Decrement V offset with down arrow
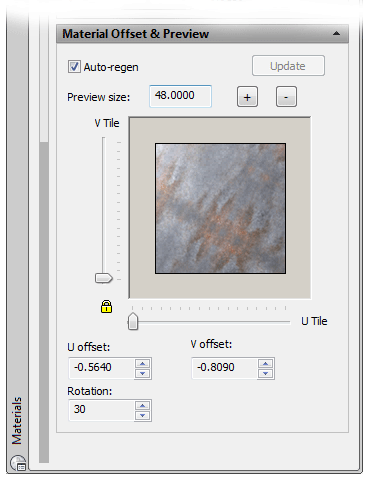 click(x=266, y=373)
